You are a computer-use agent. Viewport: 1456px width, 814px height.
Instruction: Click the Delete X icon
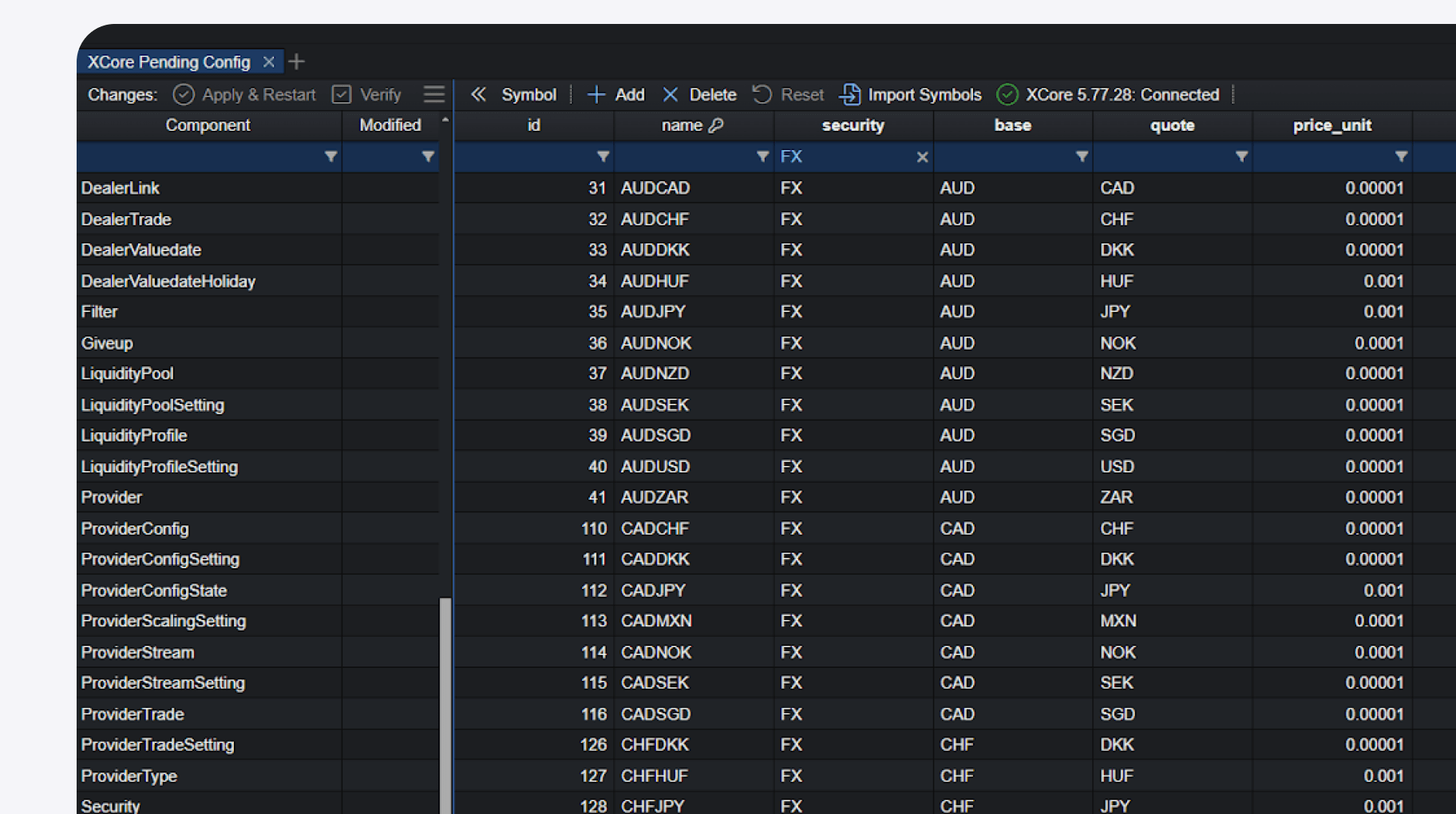click(671, 95)
